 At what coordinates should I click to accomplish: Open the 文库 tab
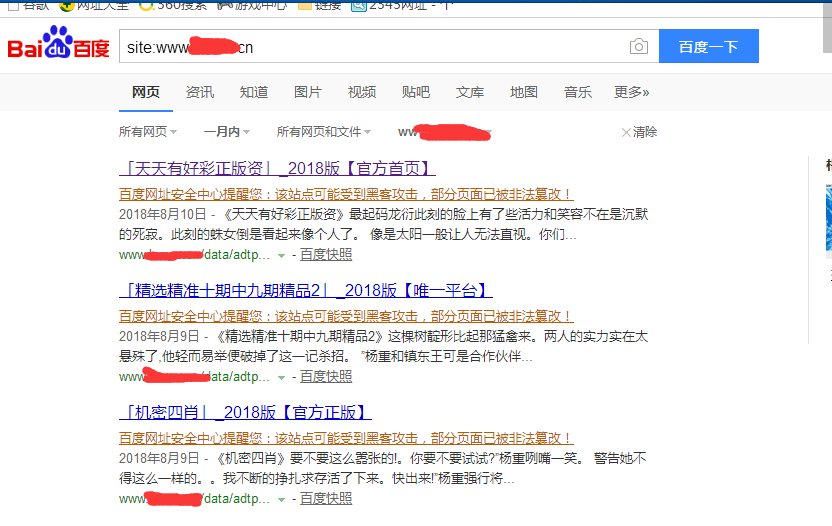tap(470, 92)
